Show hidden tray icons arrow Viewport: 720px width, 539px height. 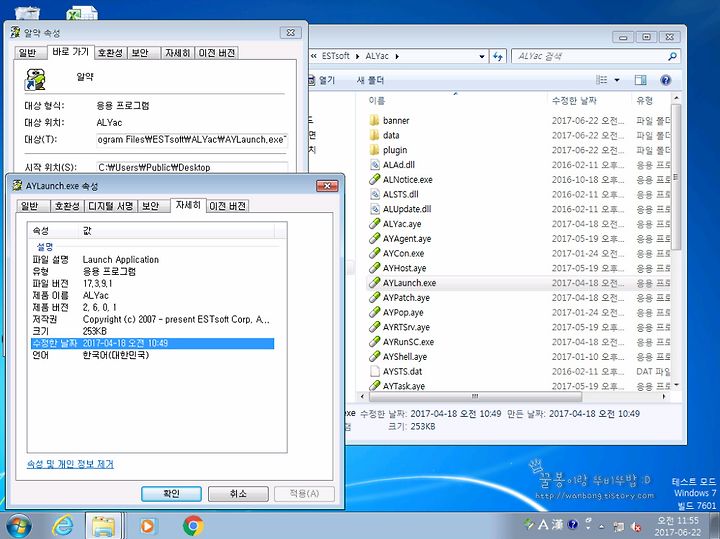[x=602, y=526]
